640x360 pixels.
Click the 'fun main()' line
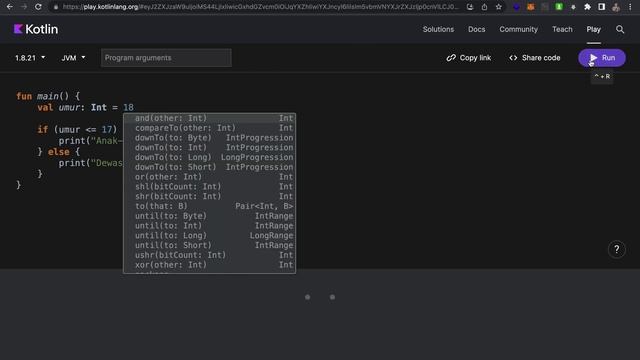click(x=48, y=96)
